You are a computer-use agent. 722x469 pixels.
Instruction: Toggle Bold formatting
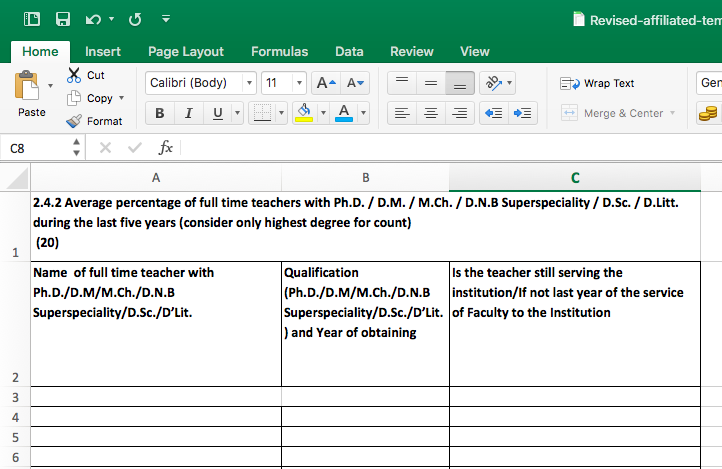(160, 113)
